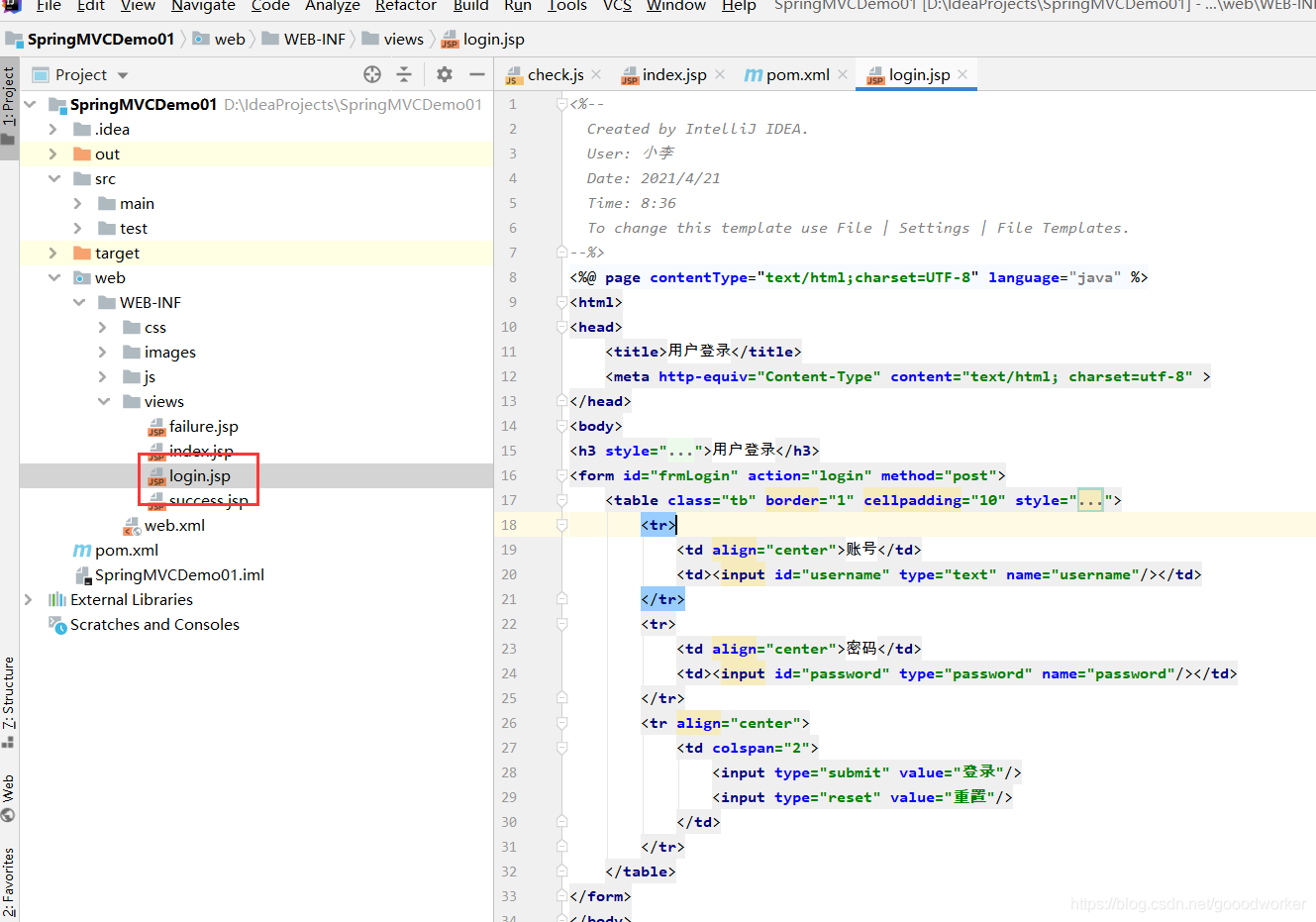The image size is (1316, 922).
Task: Expand the images folder
Action: pyautogui.click(x=103, y=352)
